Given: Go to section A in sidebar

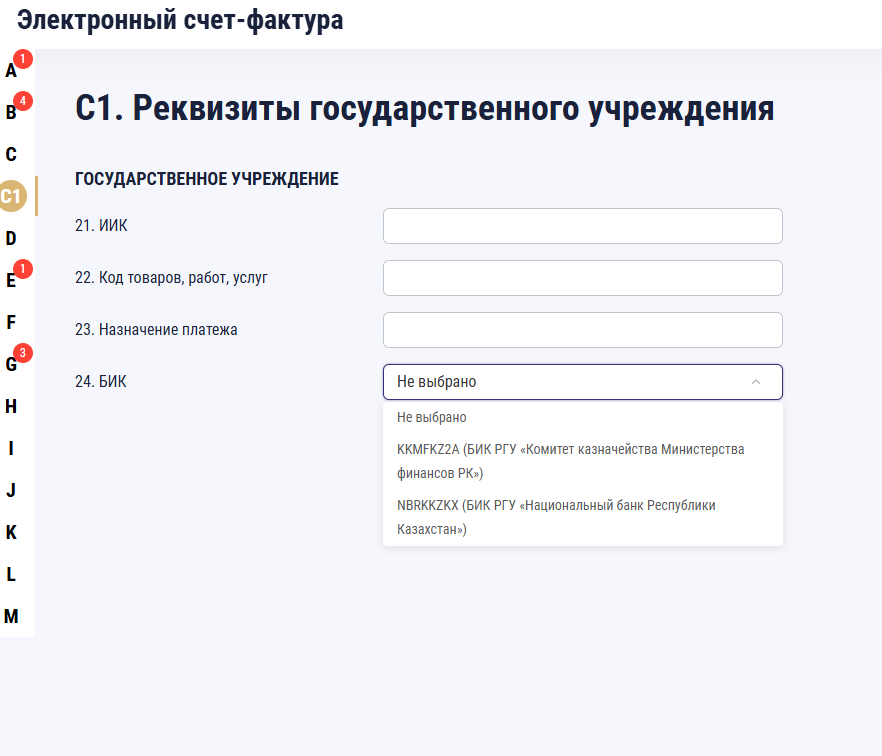Looking at the screenshot, I should coord(12,70).
